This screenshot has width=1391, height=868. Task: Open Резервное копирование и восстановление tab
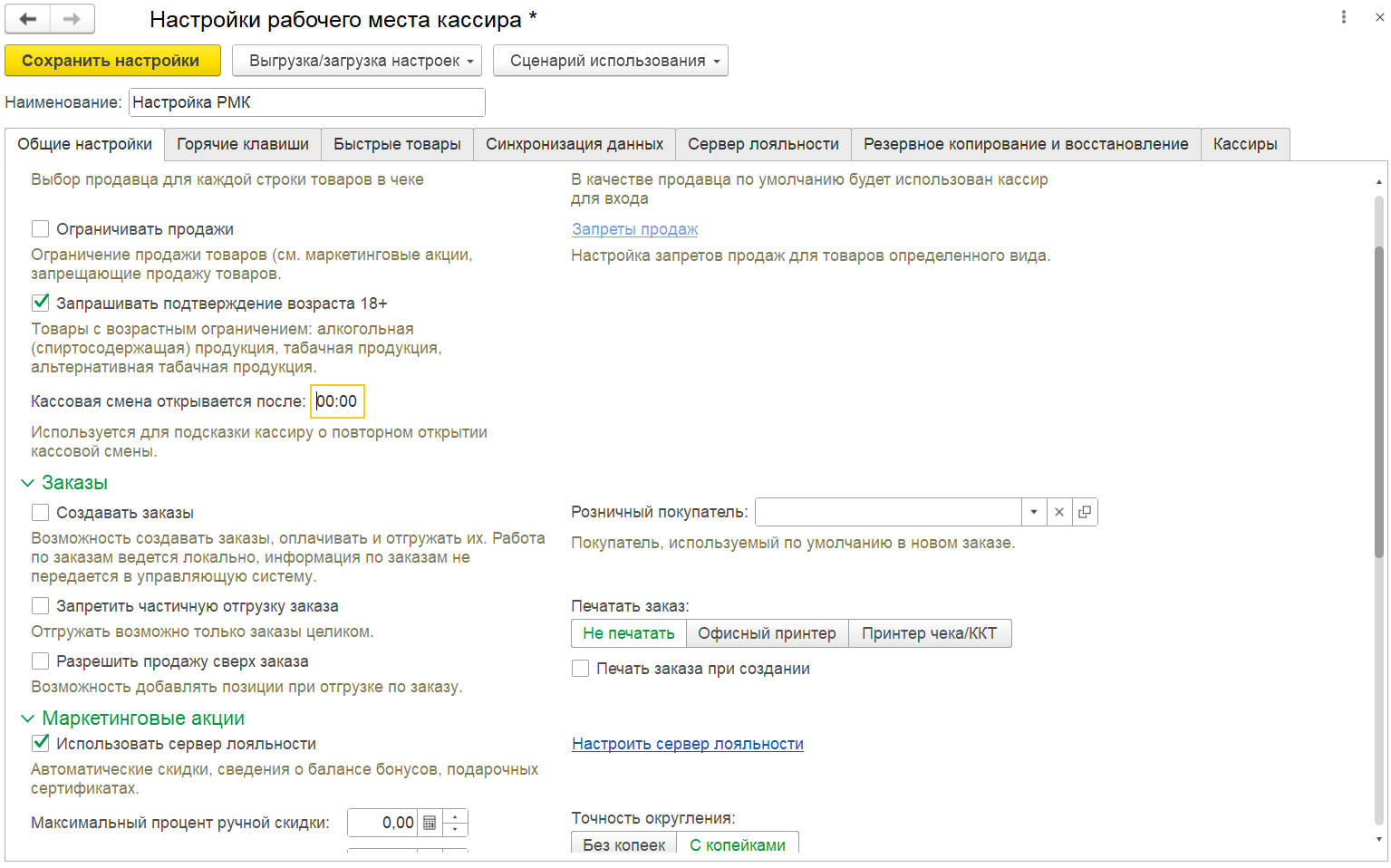(1026, 144)
